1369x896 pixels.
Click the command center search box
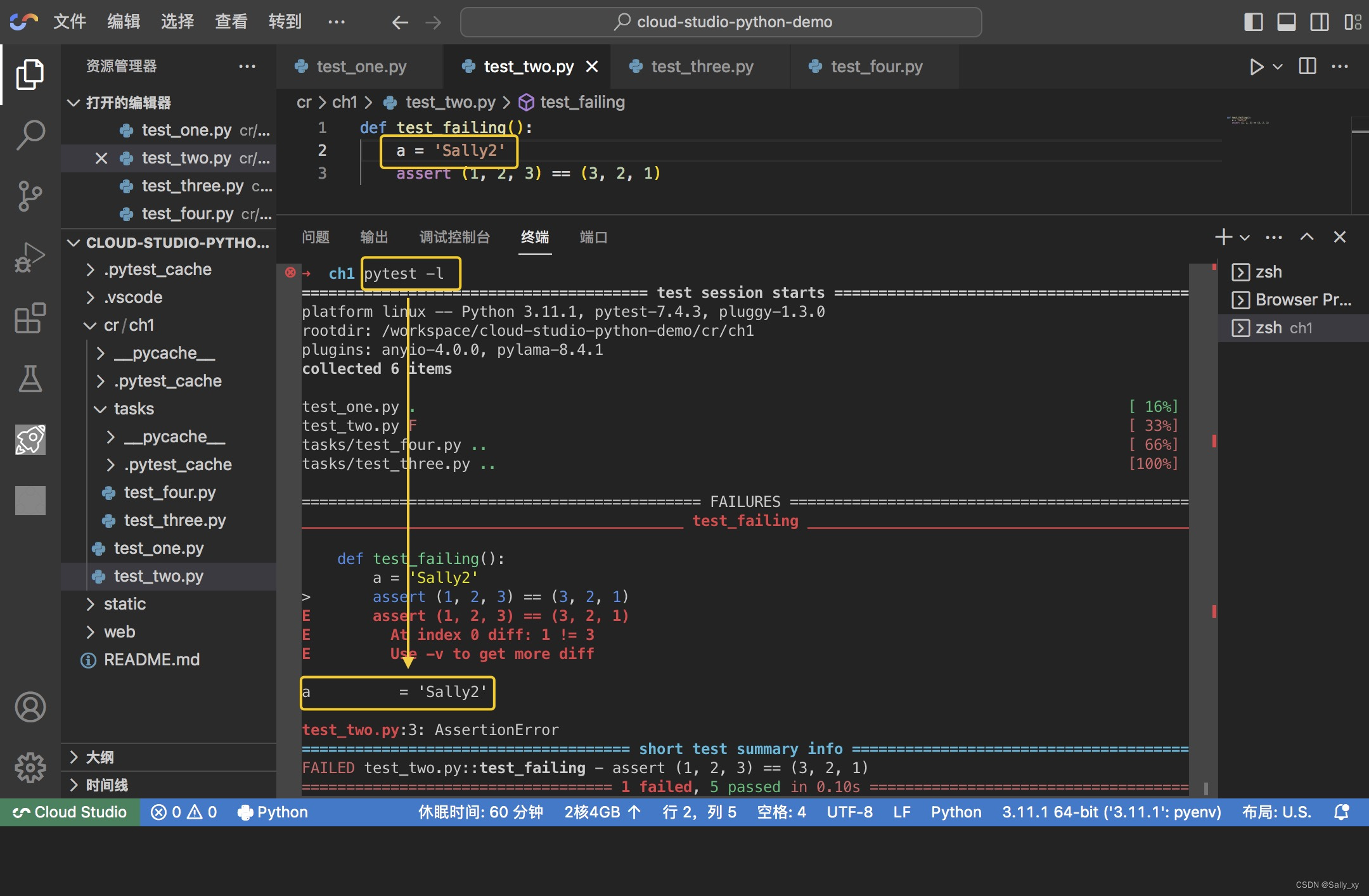coord(721,22)
